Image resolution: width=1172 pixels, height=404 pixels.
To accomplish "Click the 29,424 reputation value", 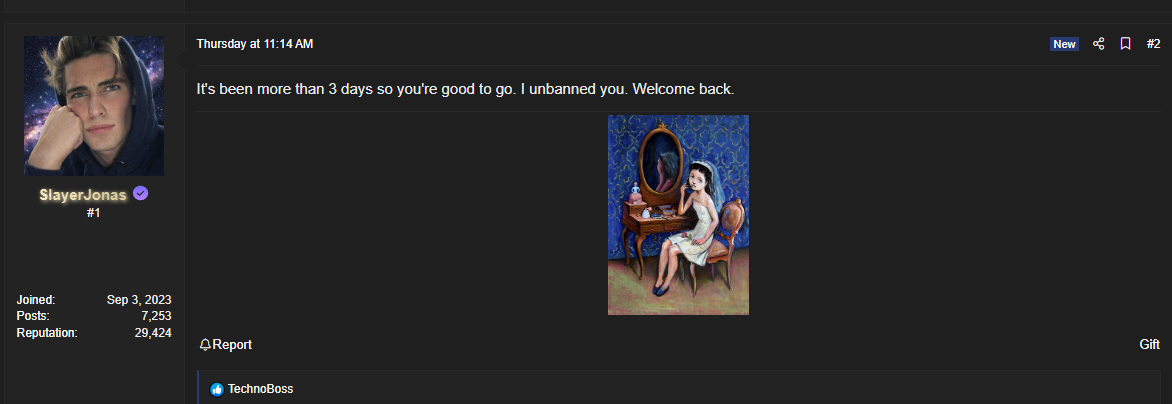I will 153,333.
